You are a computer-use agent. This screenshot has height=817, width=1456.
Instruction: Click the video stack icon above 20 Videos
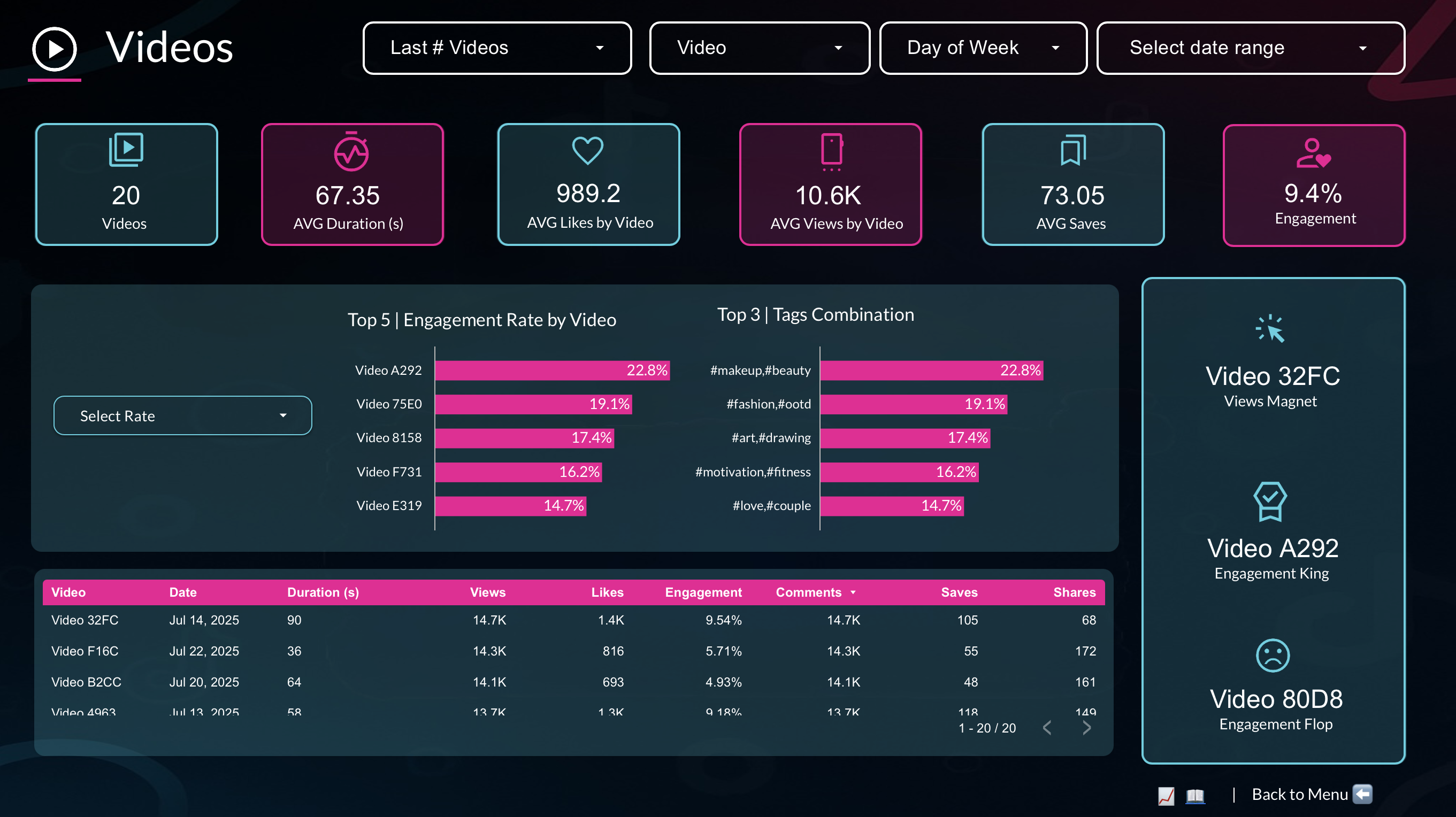click(126, 150)
